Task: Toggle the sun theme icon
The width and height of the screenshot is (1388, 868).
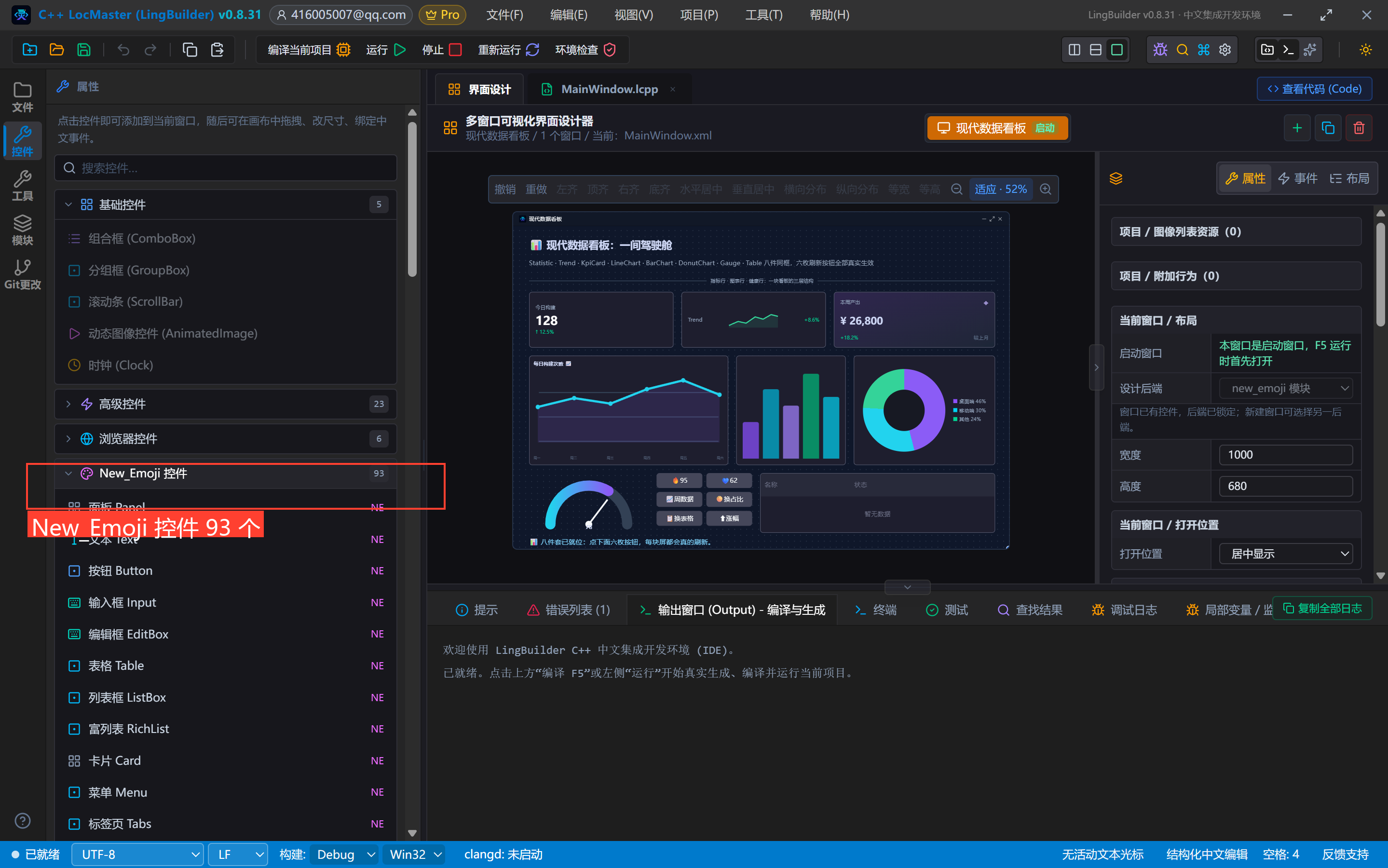Action: [1366, 50]
